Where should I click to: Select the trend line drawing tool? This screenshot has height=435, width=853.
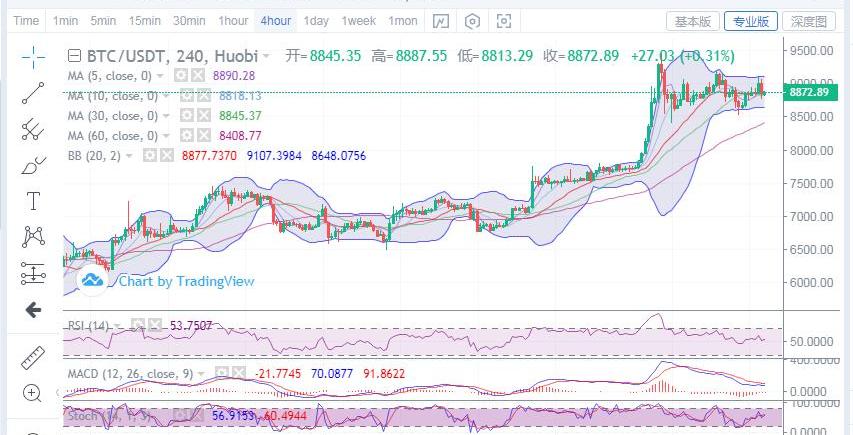coord(33,92)
